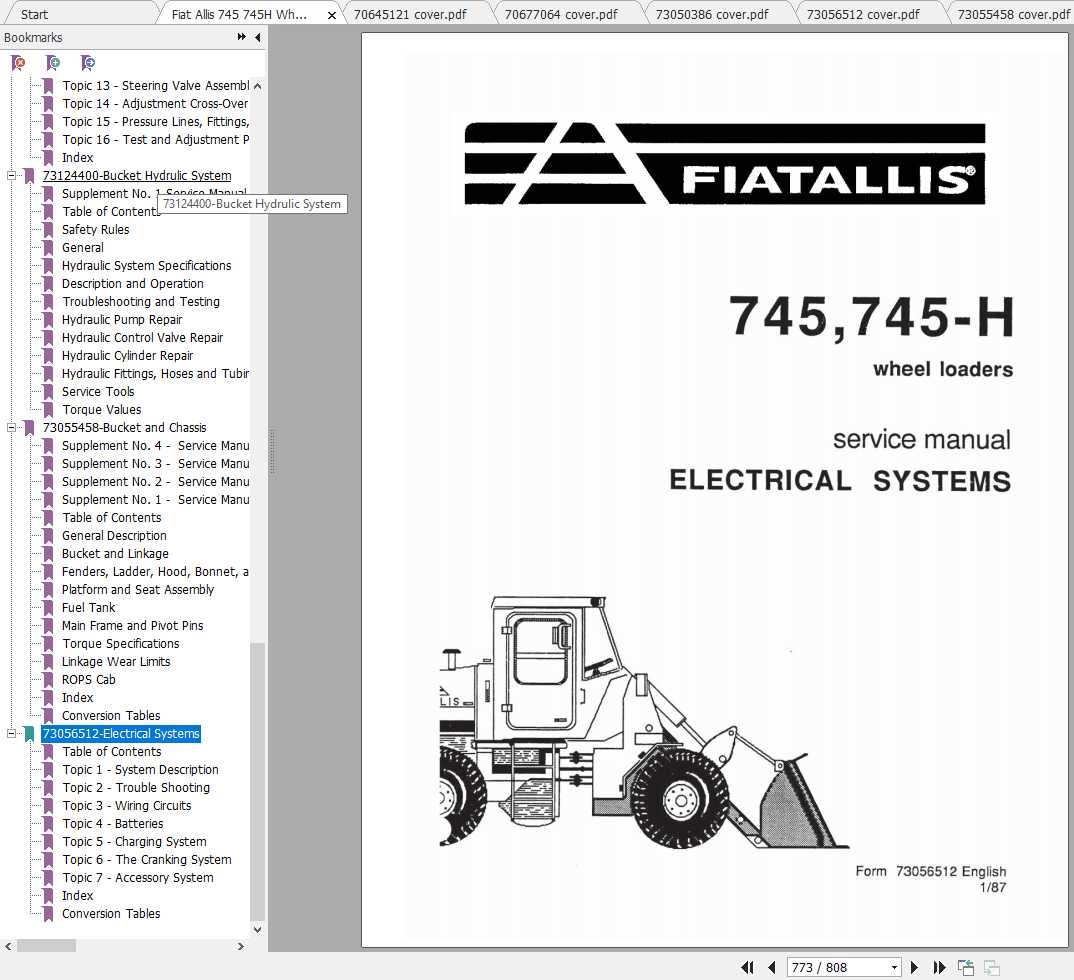
Task: Switch to the Start tab
Action: click(34, 14)
